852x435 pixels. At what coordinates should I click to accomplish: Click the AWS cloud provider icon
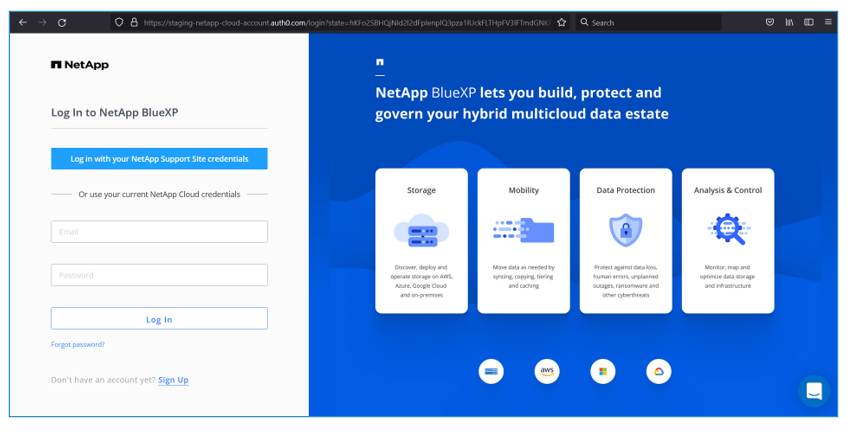tap(547, 371)
